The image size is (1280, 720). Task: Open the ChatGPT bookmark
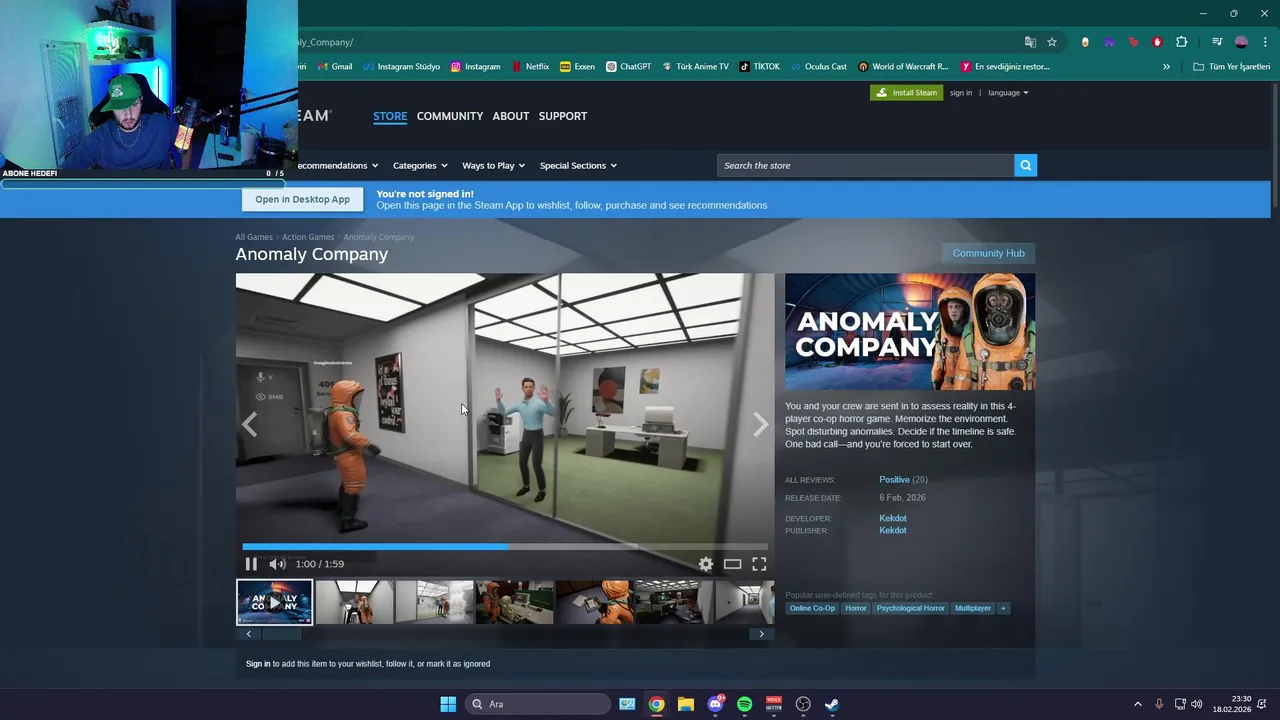tap(629, 67)
